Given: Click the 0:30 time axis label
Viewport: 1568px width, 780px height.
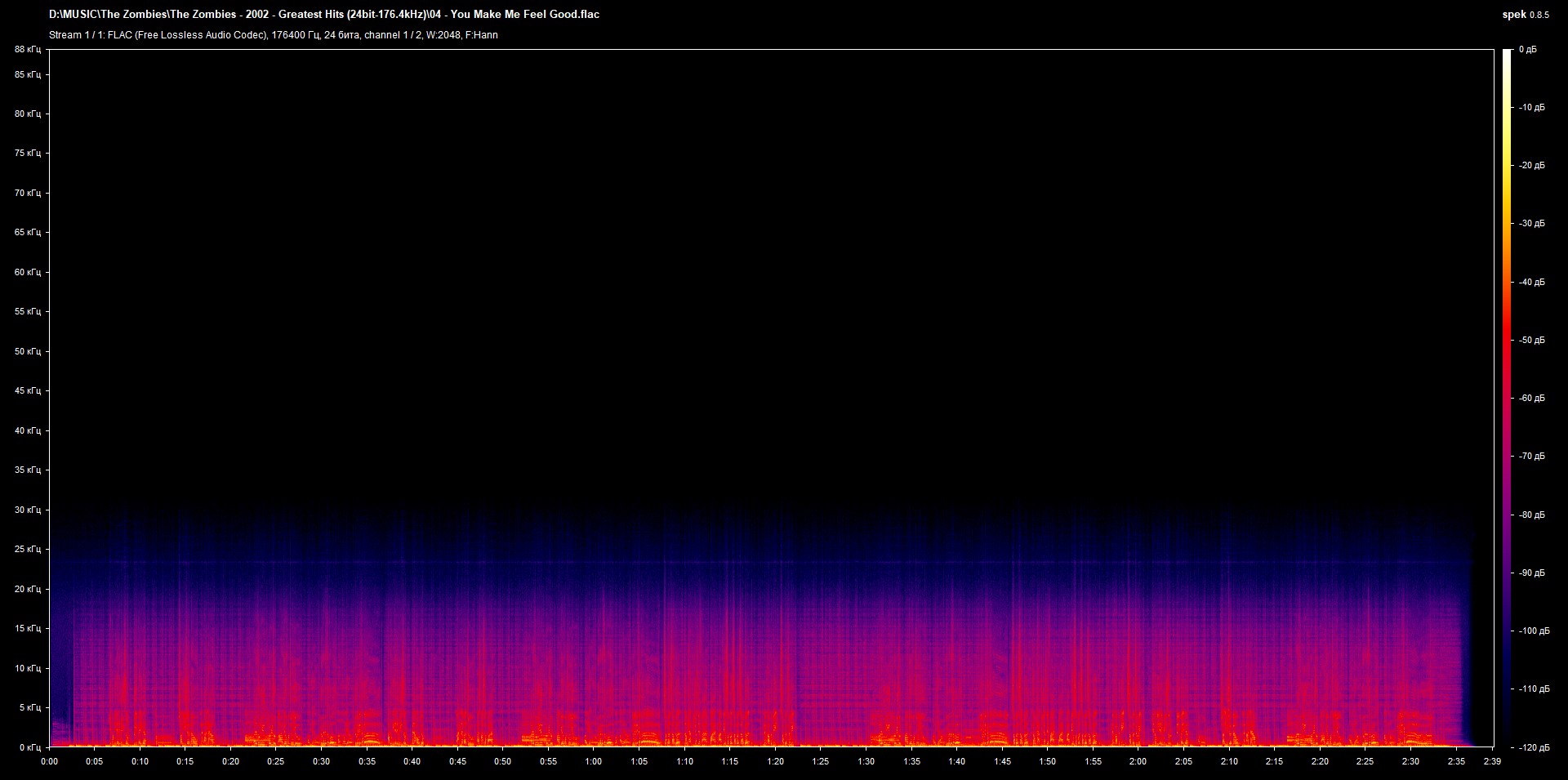Looking at the screenshot, I should pyautogui.click(x=322, y=761).
